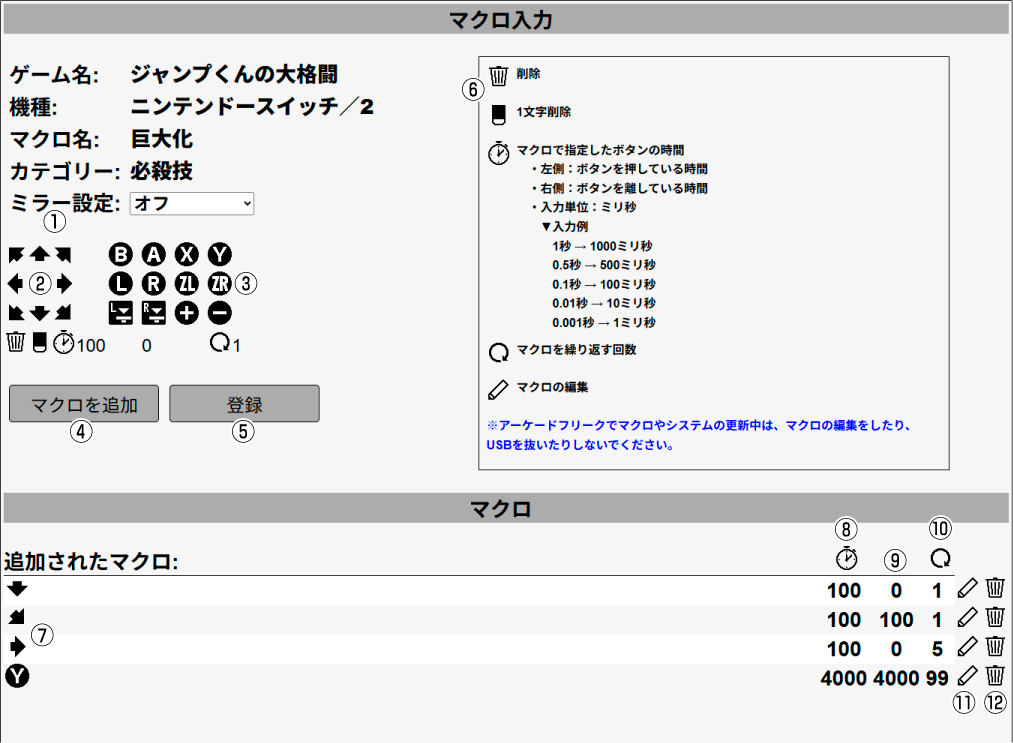Click the plus (+) button icon
This screenshot has width=1013, height=743.
[x=185, y=312]
